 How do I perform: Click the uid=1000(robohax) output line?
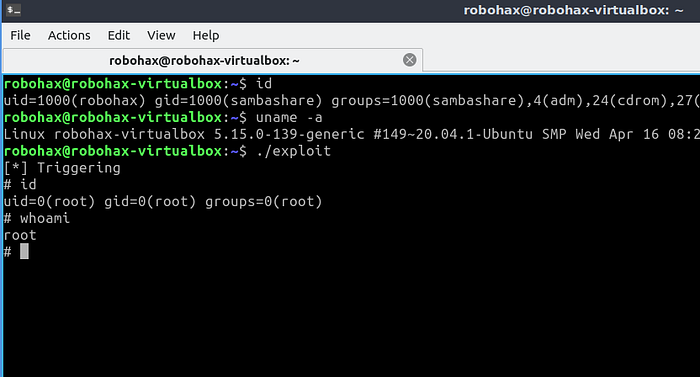point(351,101)
